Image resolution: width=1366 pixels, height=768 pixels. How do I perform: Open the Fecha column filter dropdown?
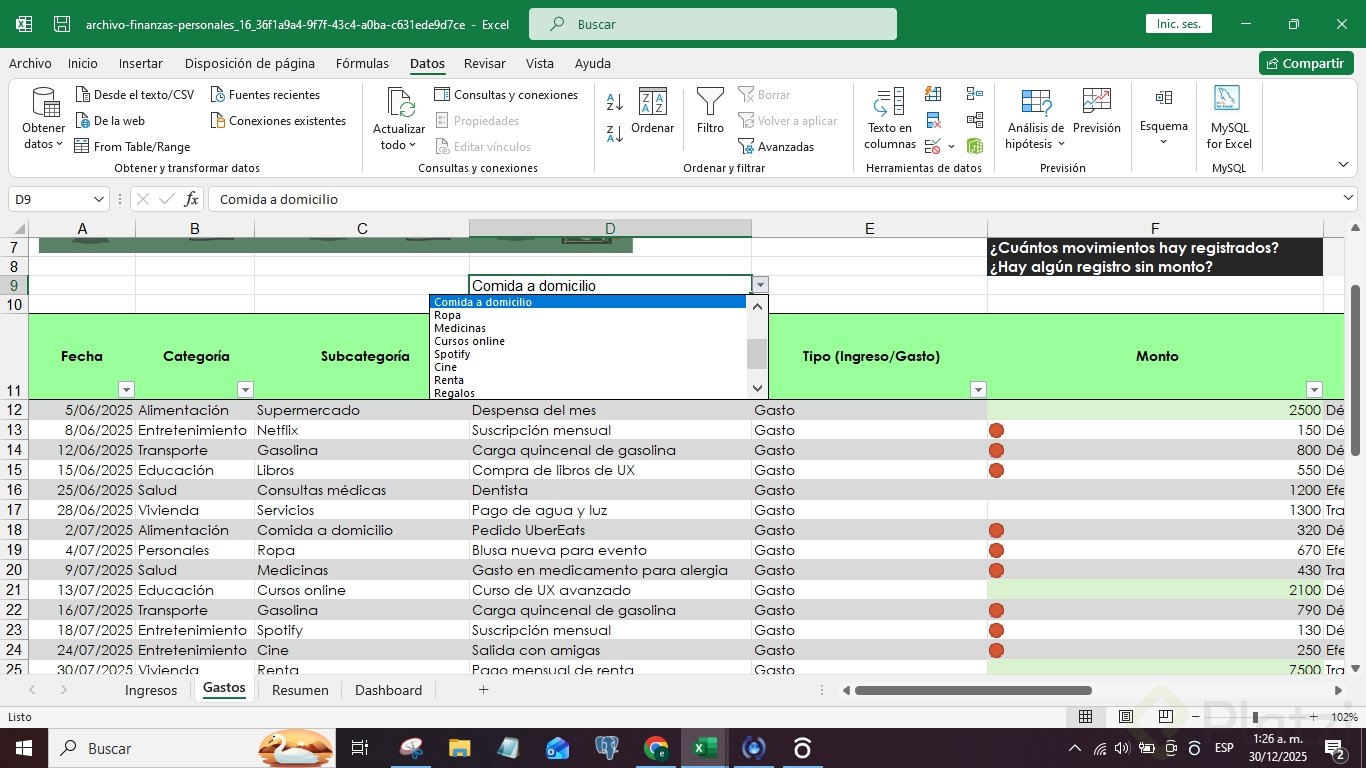pyautogui.click(x=126, y=390)
